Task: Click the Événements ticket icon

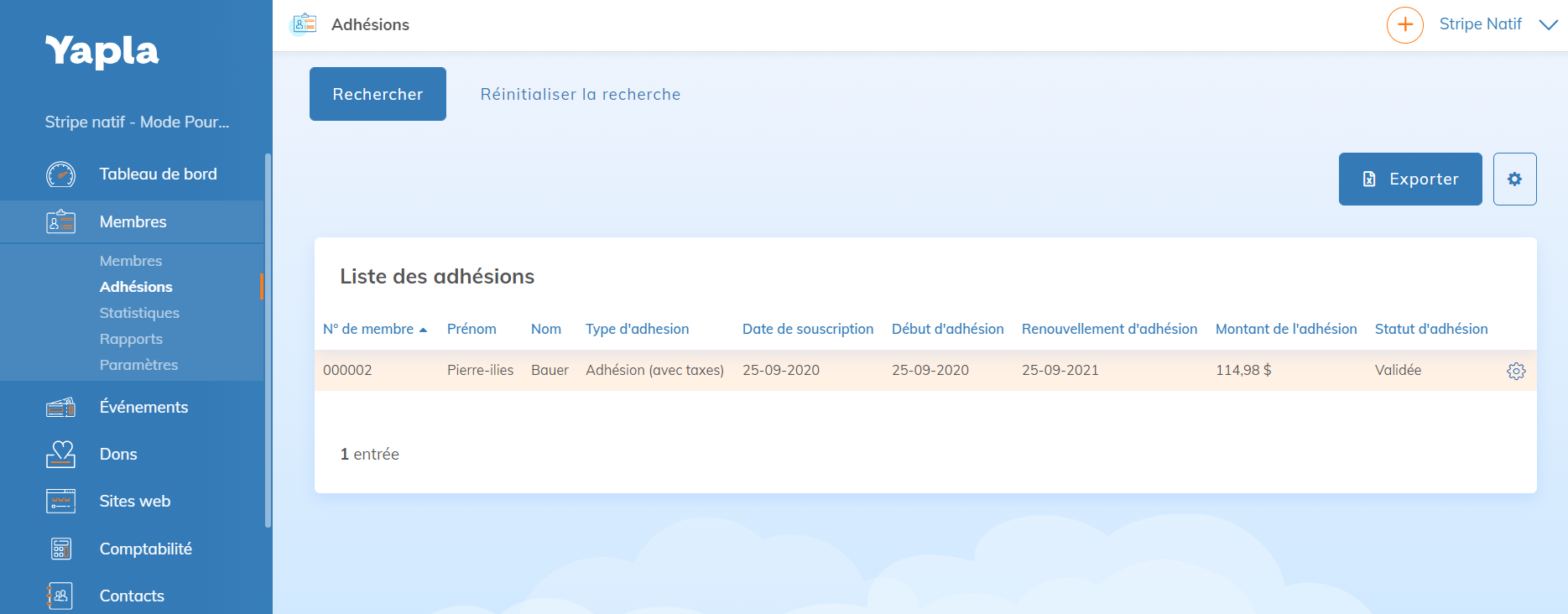Action: [x=60, y=408]
